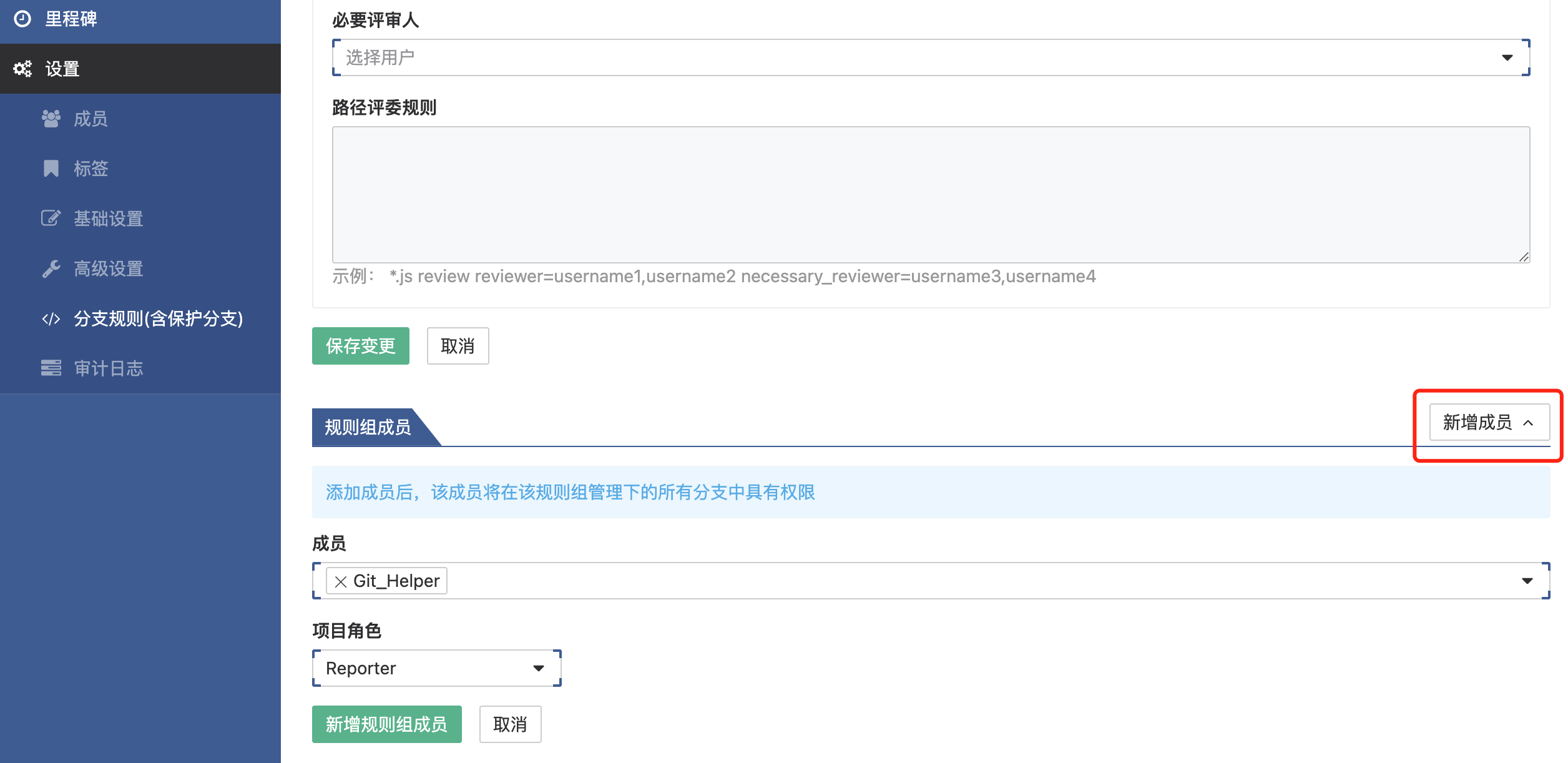Click the clock icon beside 里程碑

22,19
